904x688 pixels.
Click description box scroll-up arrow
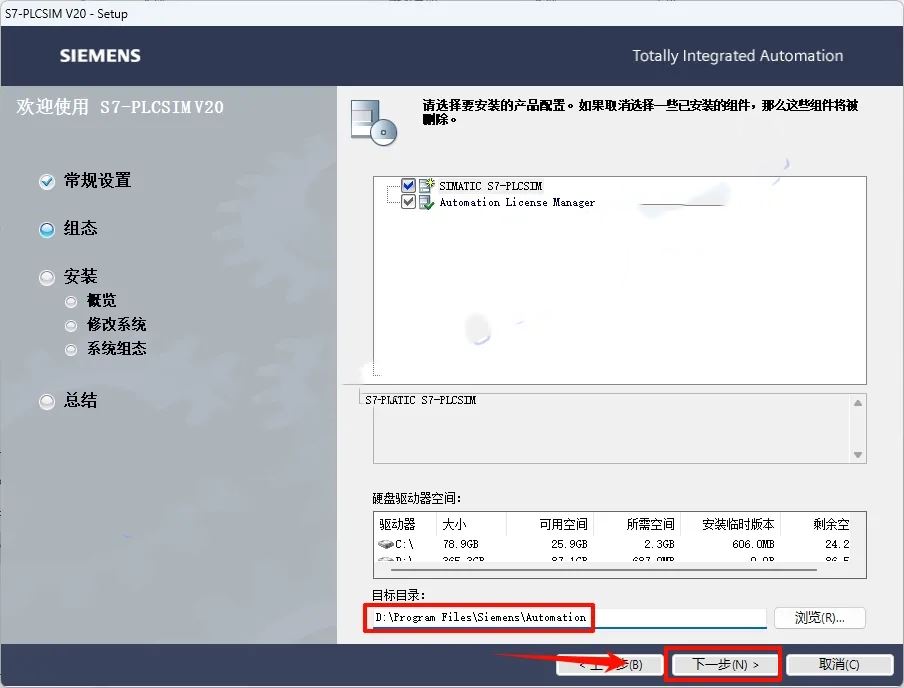858,403
